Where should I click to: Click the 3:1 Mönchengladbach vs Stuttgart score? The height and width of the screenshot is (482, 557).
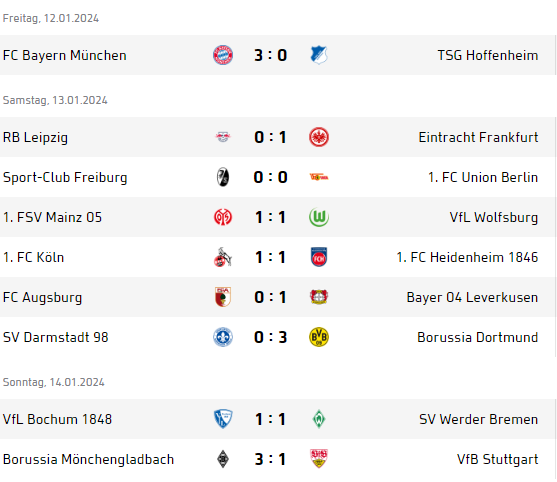(271, 459)
